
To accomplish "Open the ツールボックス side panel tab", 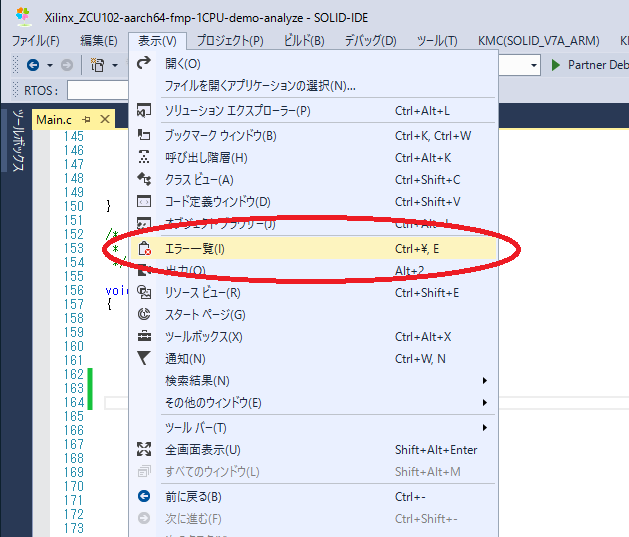I will 17,145.
